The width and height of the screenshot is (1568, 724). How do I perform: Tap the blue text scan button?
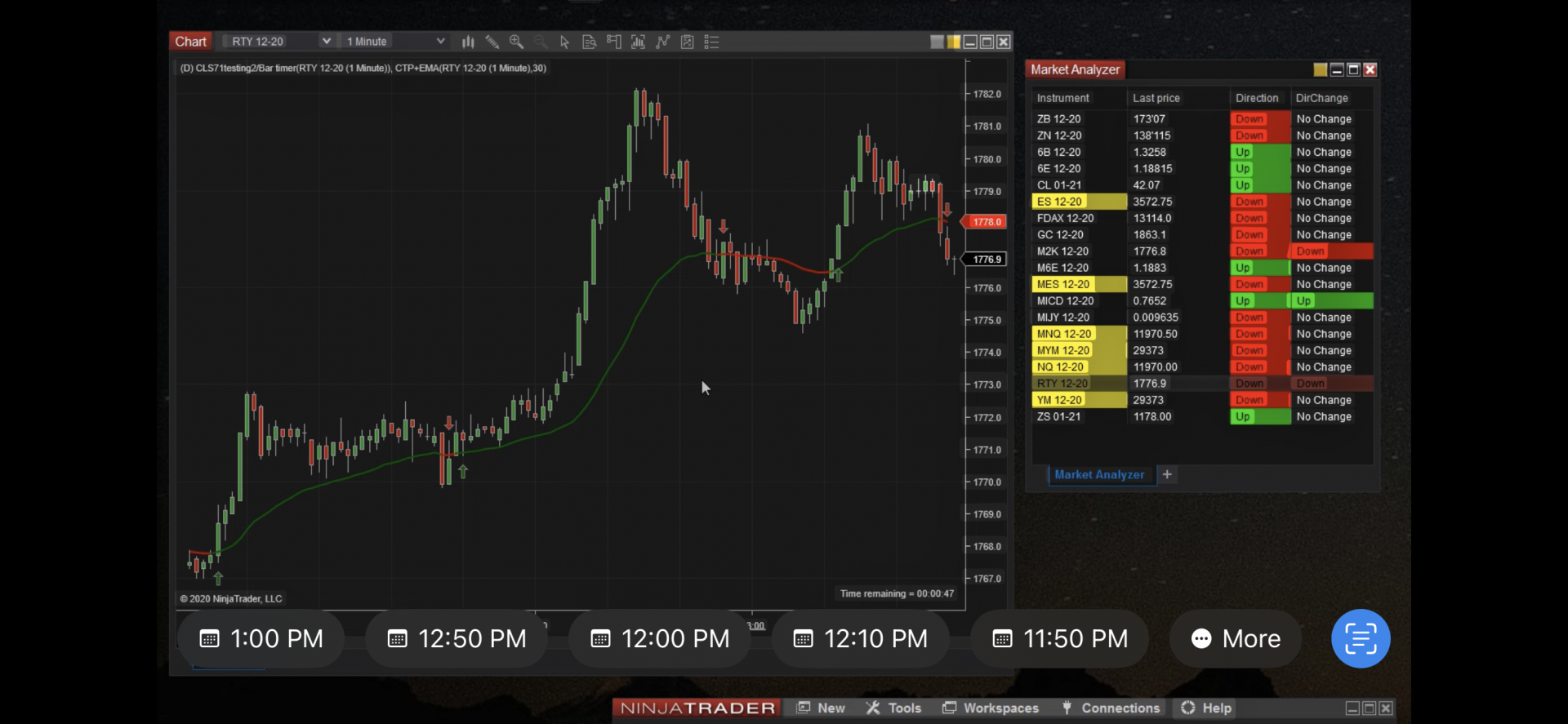pos(1361,638)
